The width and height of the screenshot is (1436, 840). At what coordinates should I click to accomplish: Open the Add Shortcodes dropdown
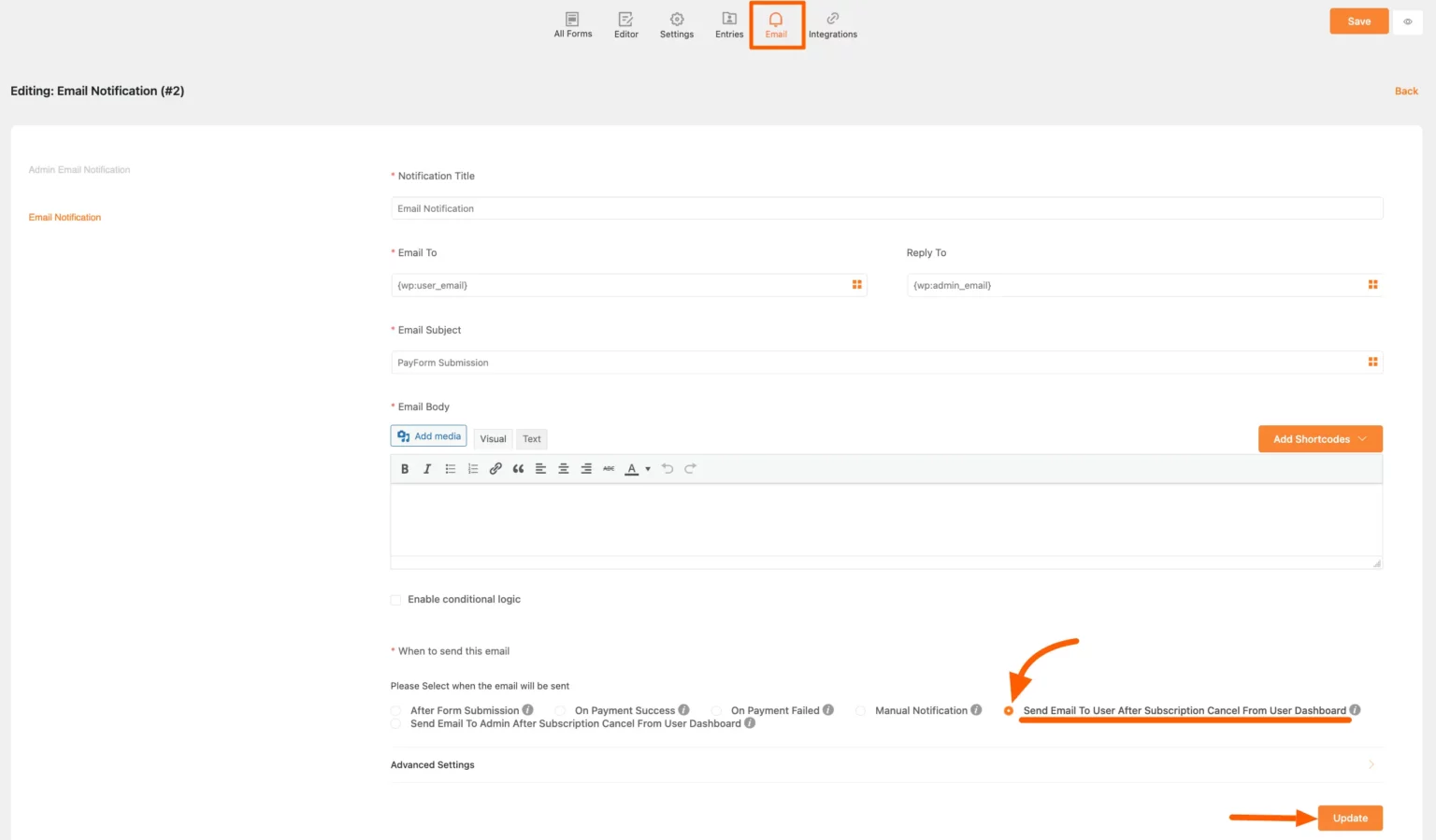pyautogui.click(x=1319, y=438)
